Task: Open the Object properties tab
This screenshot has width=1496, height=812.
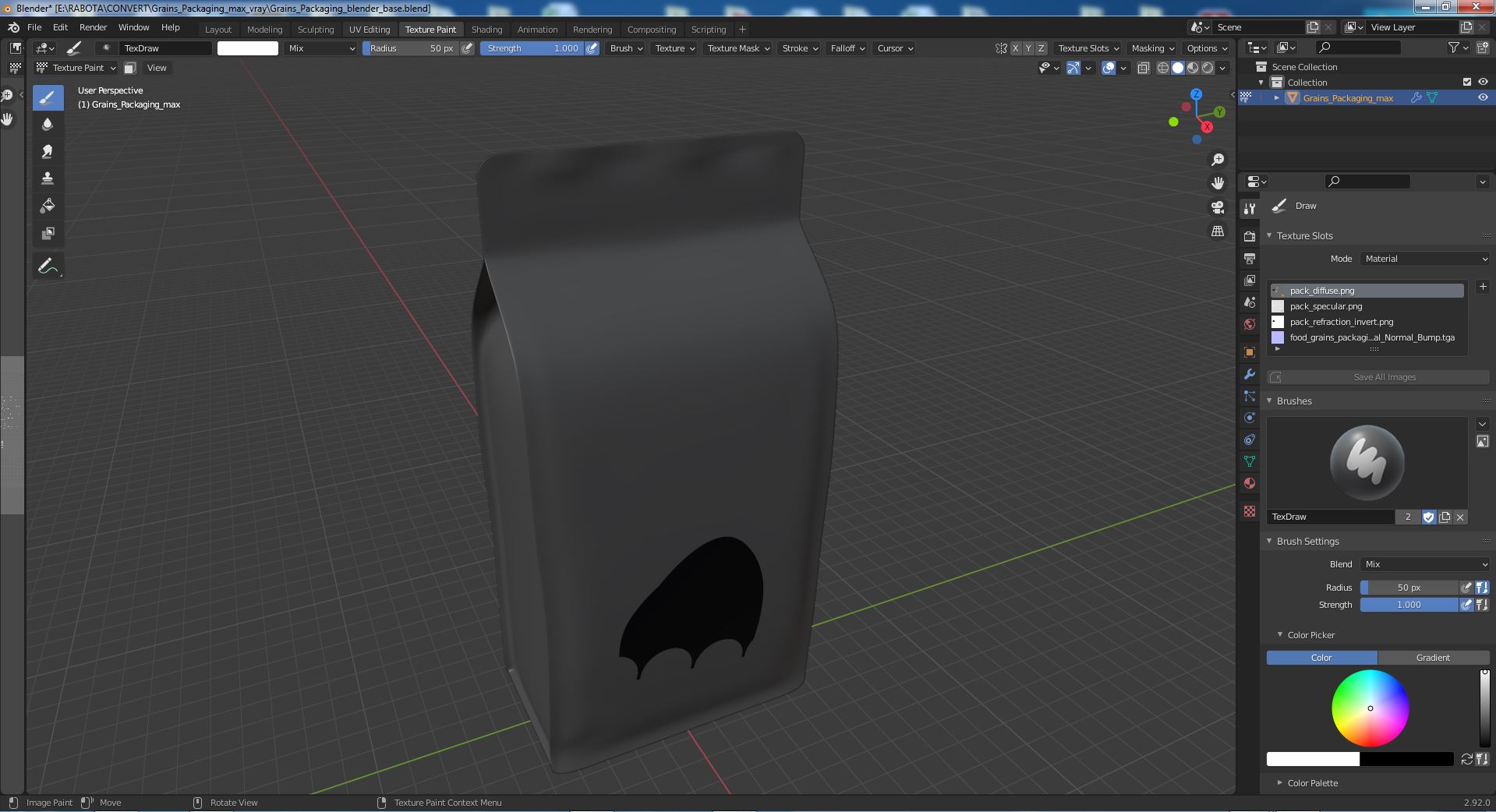Action: tap(1250, 352)
